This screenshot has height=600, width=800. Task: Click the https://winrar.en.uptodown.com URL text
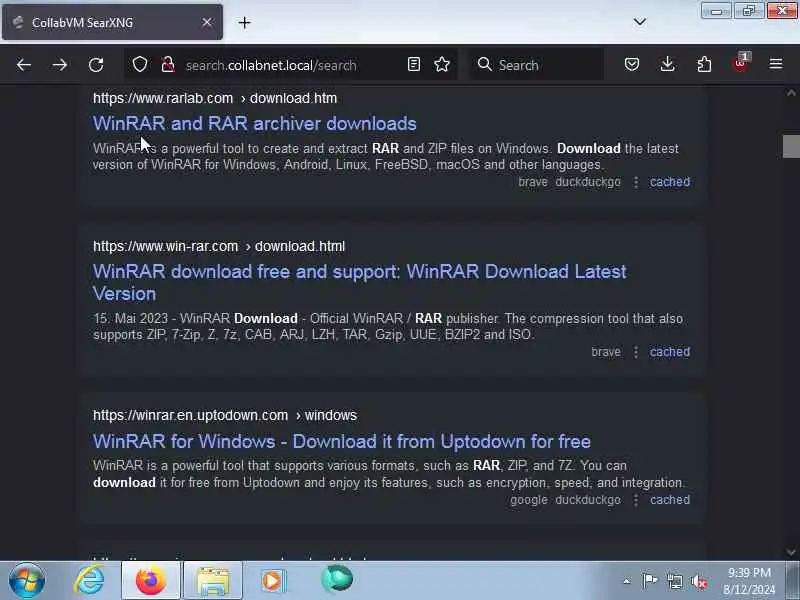pos(190,415)
